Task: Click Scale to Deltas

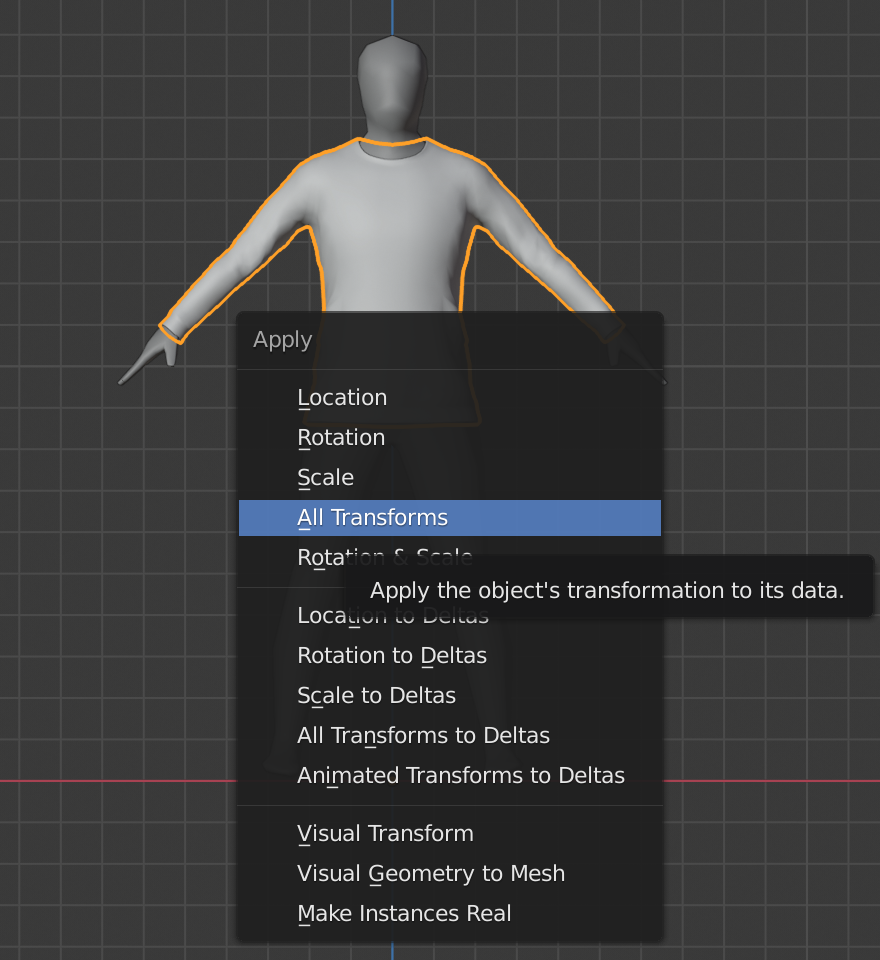Action: (376, 696)
